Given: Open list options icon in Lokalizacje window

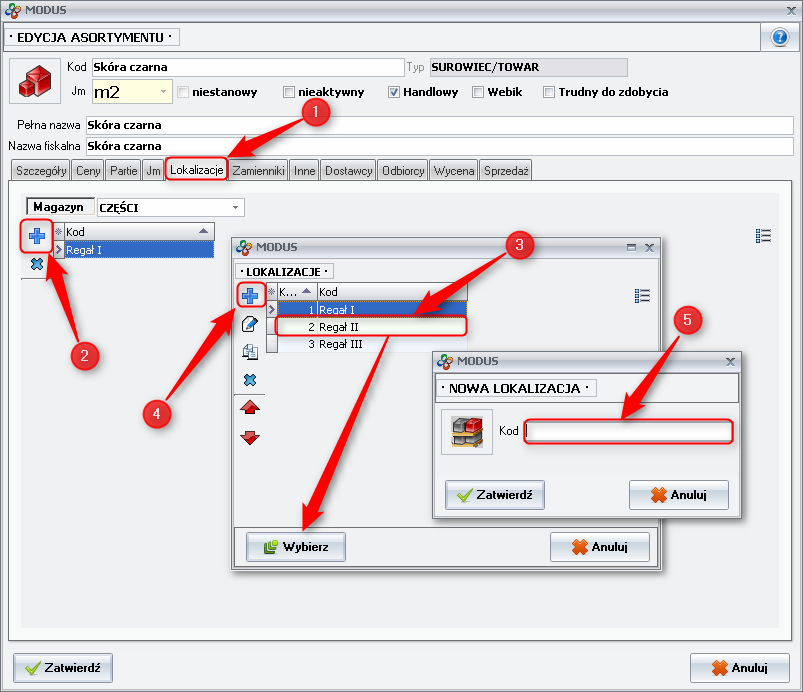Looking at the screenshot, I should 643,295.
